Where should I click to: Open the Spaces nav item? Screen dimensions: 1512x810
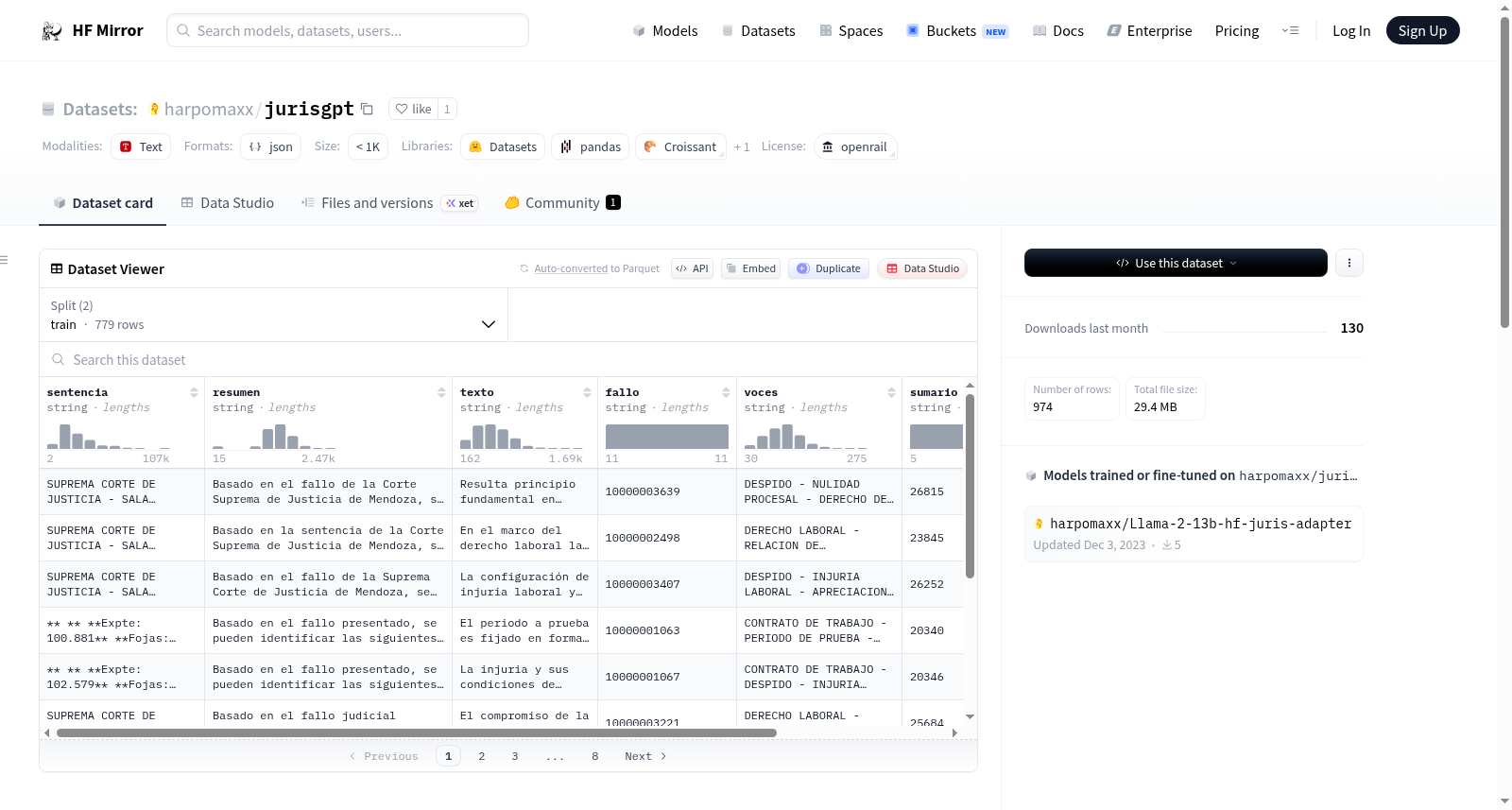(x=850, y=30)
